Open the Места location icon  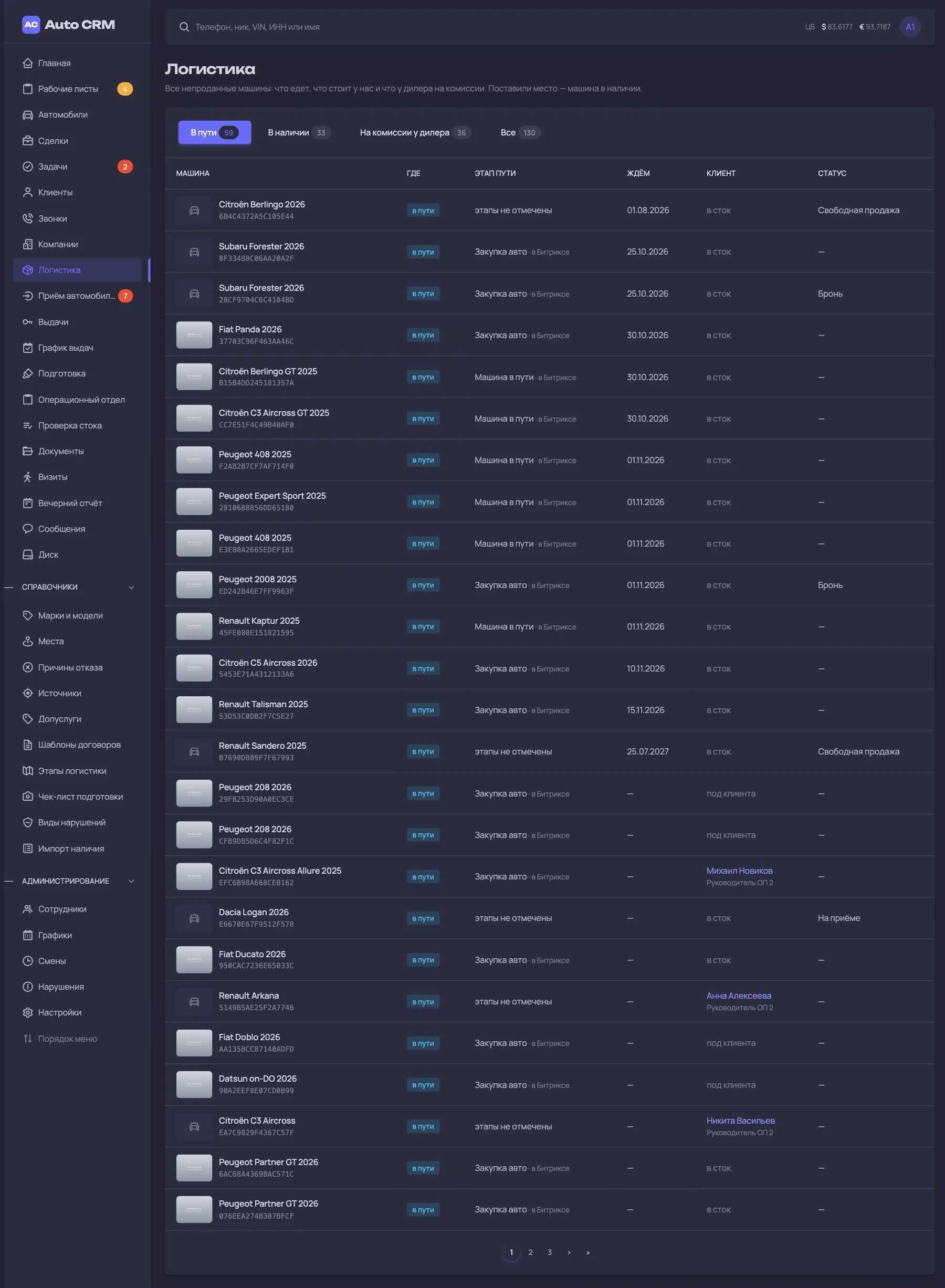coord(27,642)
